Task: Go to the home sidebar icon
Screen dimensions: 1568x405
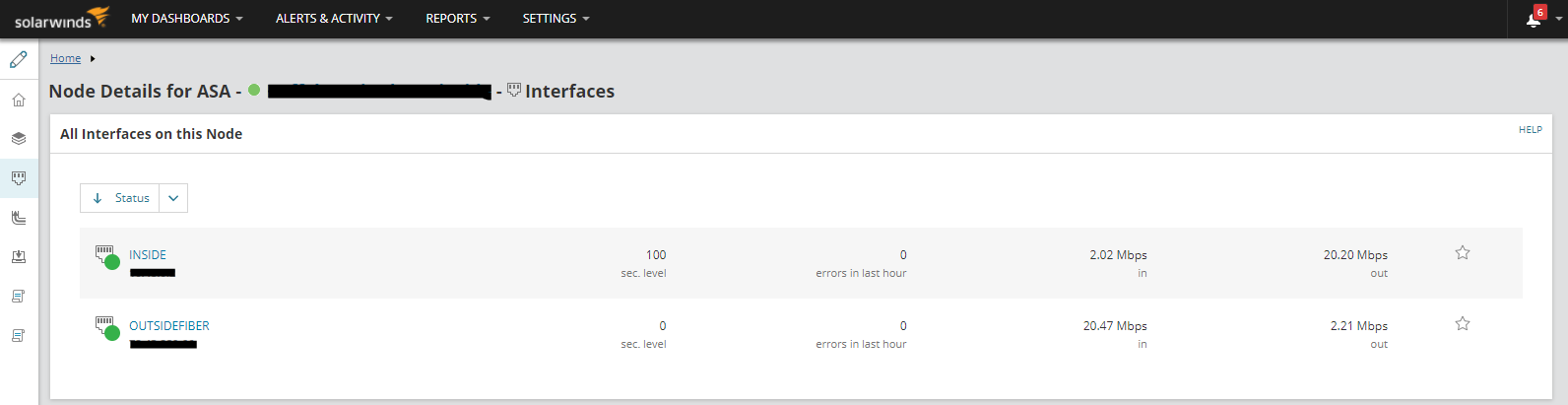Action: (19, 100)
